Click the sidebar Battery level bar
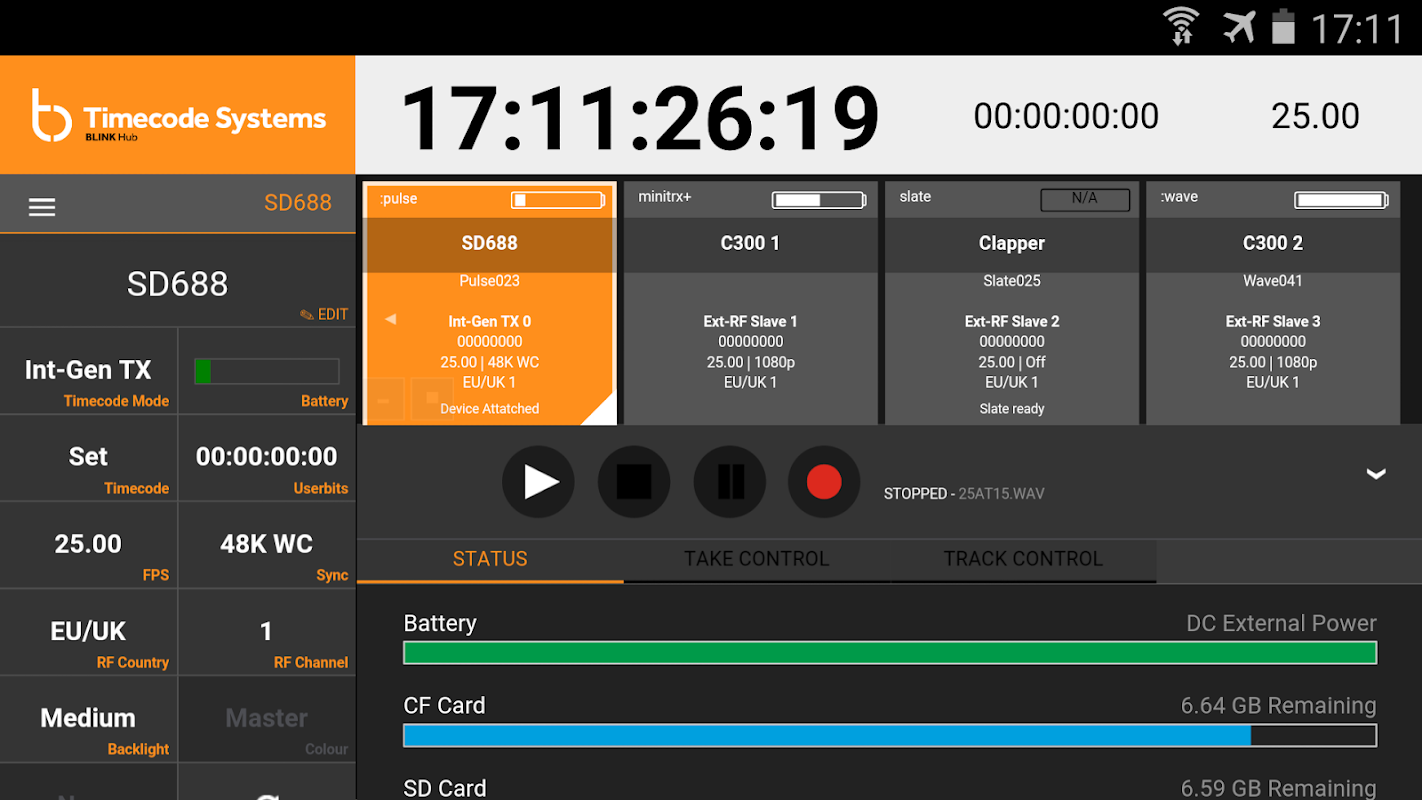This screenshot has height=800, width=1422. coord(267,371)
